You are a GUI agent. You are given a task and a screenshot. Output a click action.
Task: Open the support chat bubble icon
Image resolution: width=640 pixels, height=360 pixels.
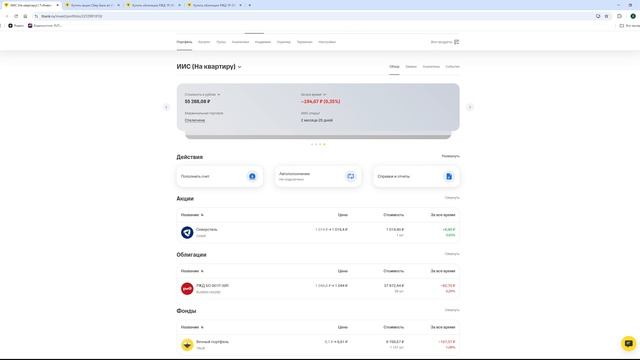(x=629, y=343)
